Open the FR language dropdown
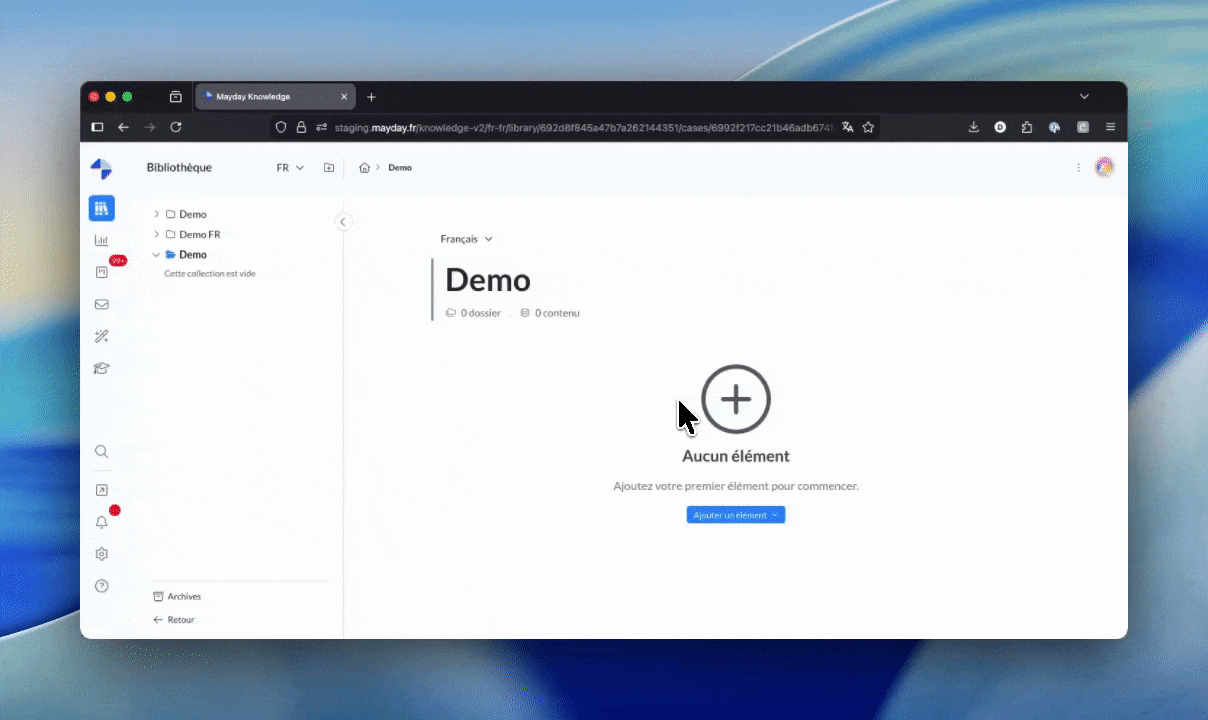 pyautogui.click(x=290, y=168)
